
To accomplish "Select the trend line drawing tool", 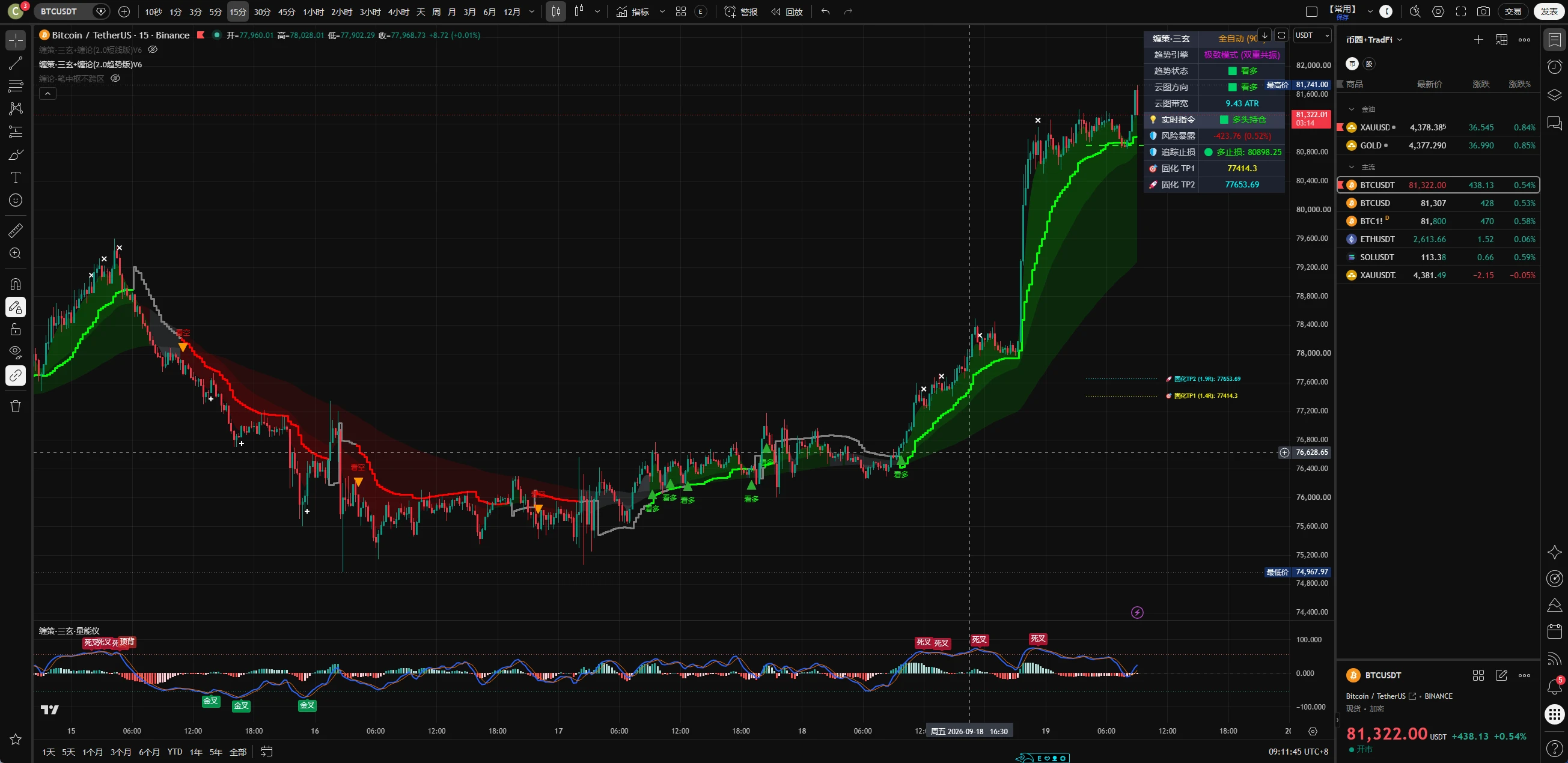I will coord(16,62).
